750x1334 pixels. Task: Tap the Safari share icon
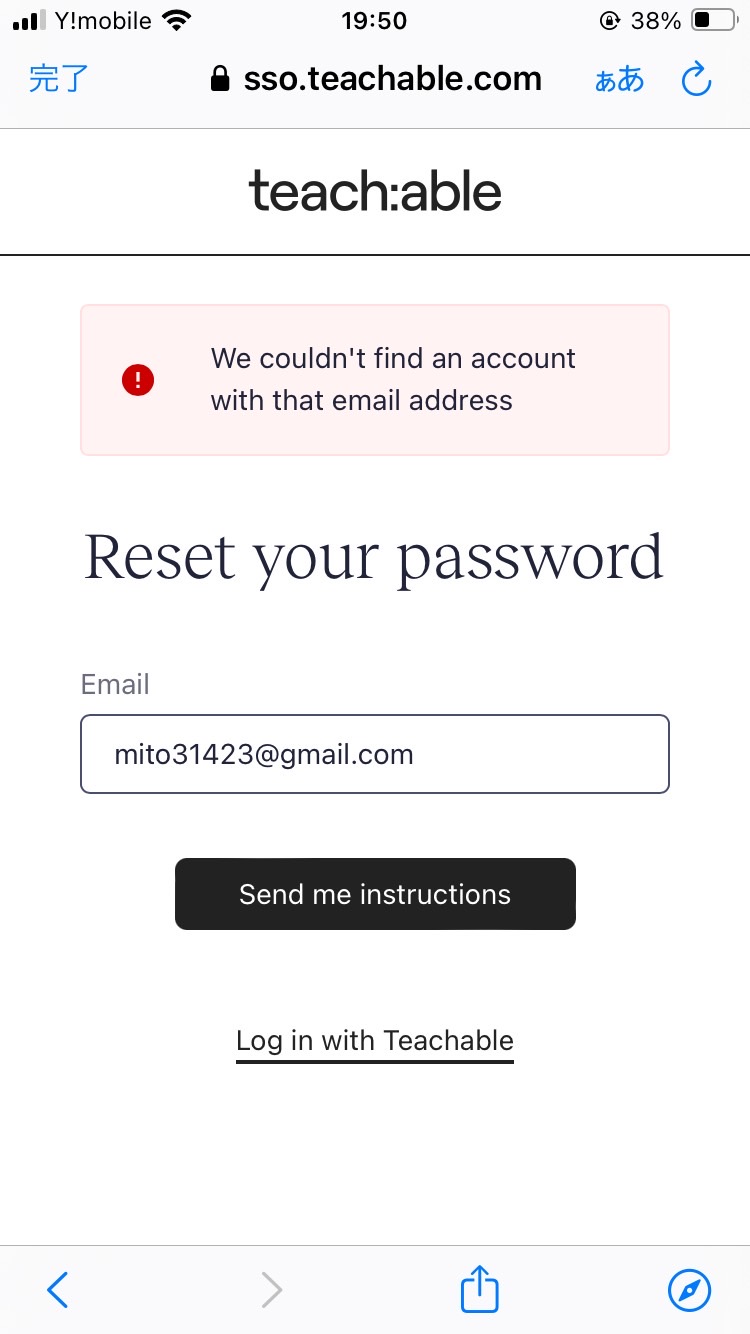point(479,1289)
